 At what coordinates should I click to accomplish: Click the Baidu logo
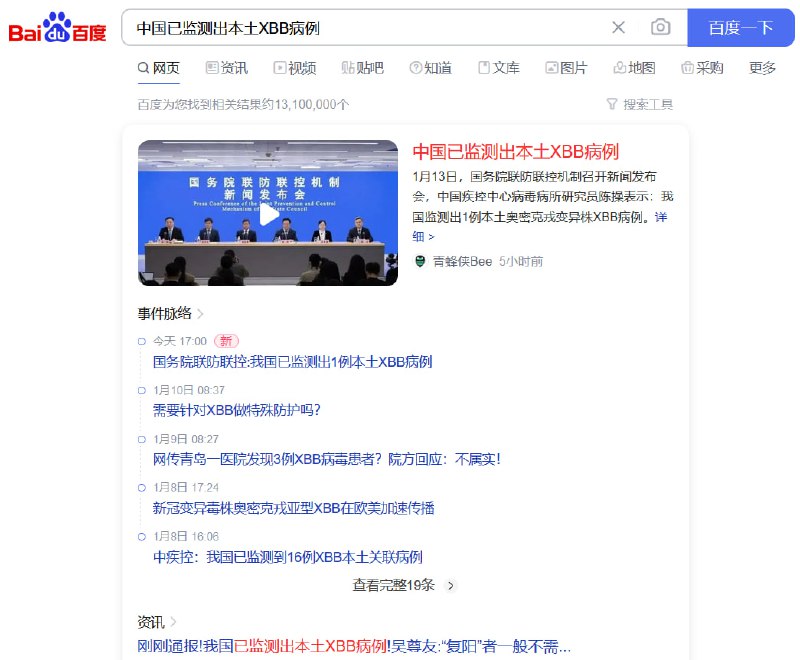(57, 28)
